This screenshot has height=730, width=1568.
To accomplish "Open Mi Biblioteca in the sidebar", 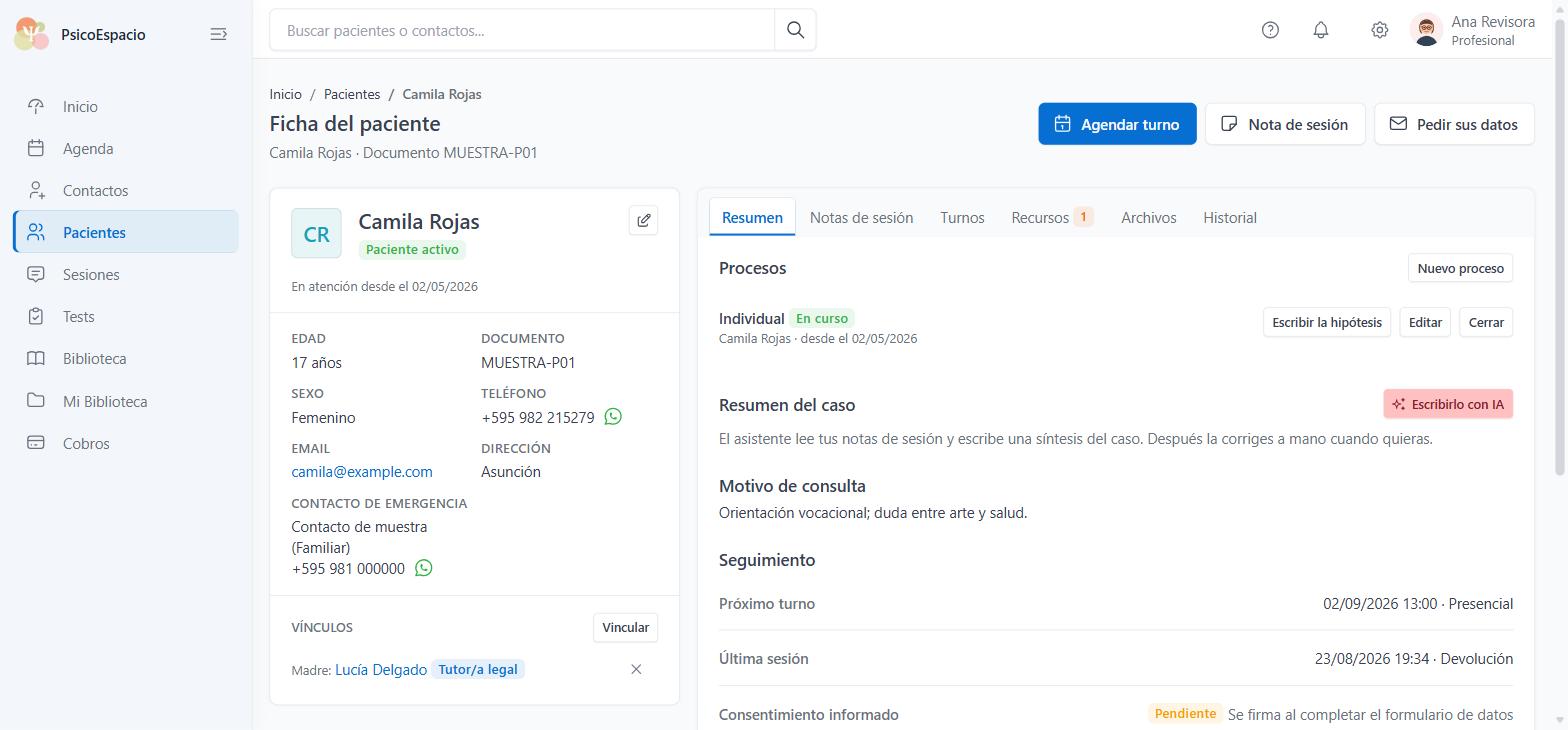I will click(x=126, y=402).
